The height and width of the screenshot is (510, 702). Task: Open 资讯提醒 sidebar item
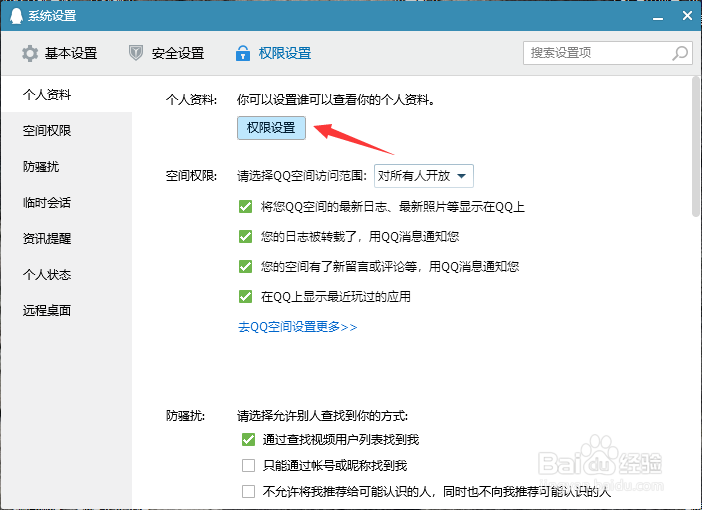[66, 239]
